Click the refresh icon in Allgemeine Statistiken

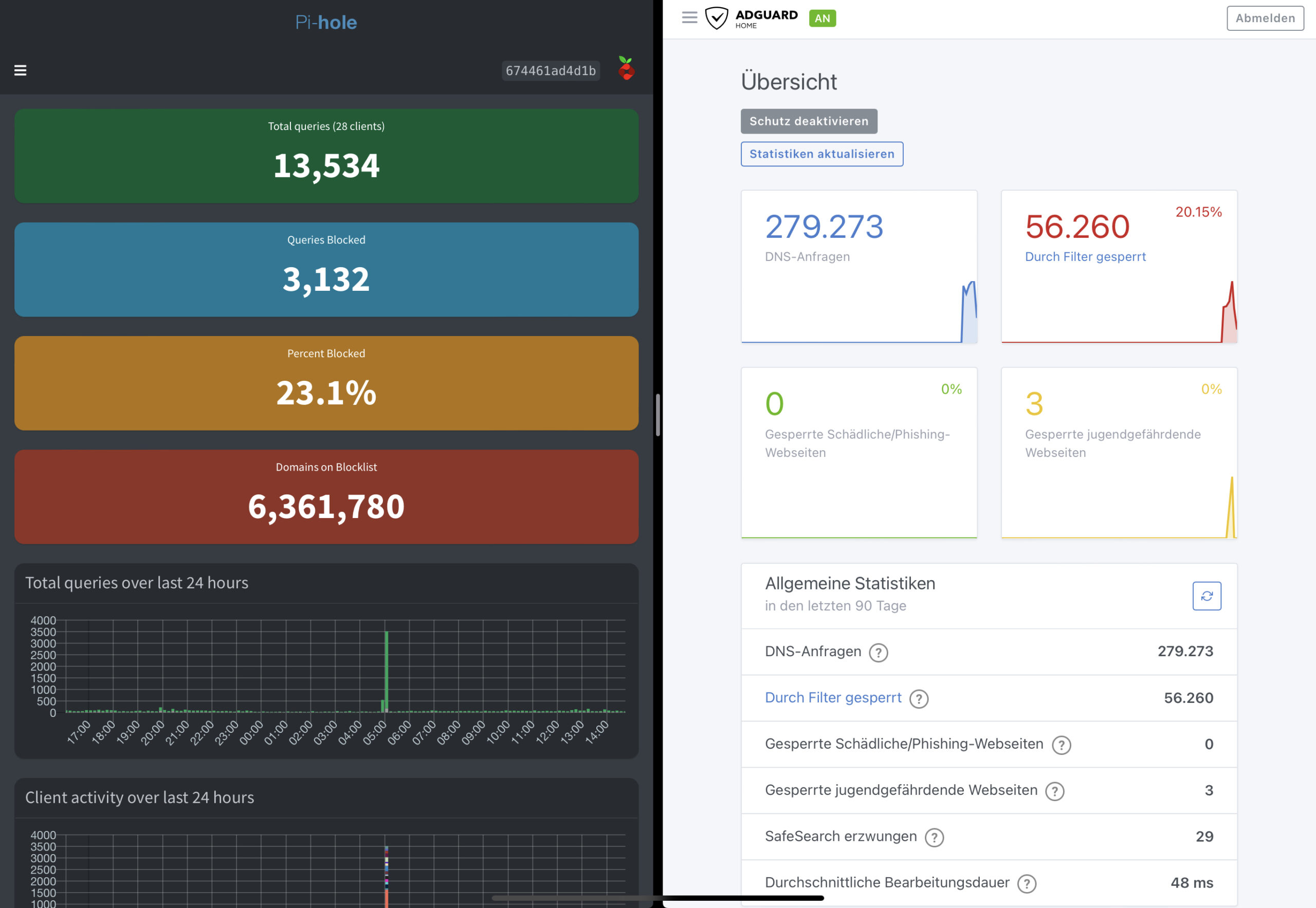pos(1207,596)
